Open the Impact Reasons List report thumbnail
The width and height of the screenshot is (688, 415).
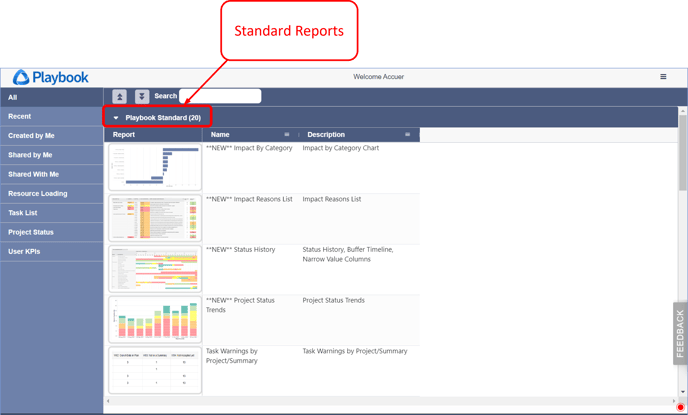155,218
